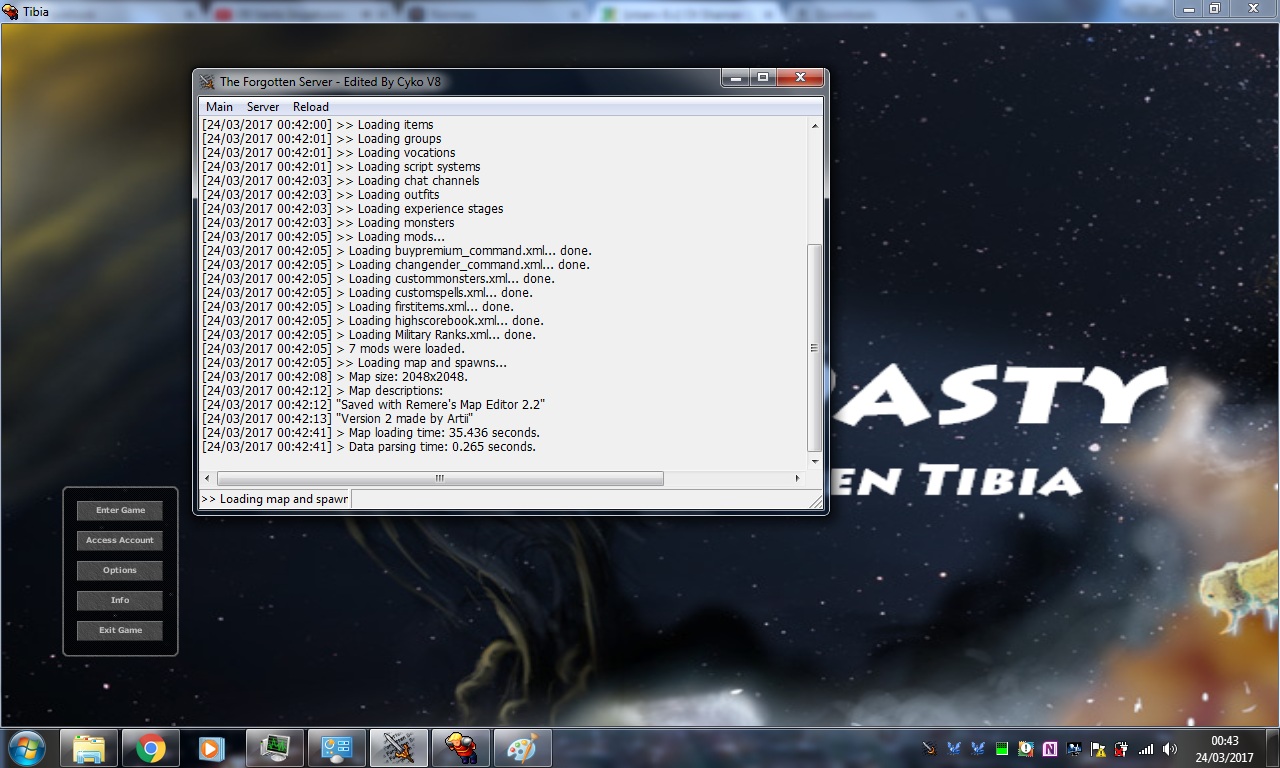
Task: Click Access Account button
Action: pyautogui.click(x=120, y=540)
